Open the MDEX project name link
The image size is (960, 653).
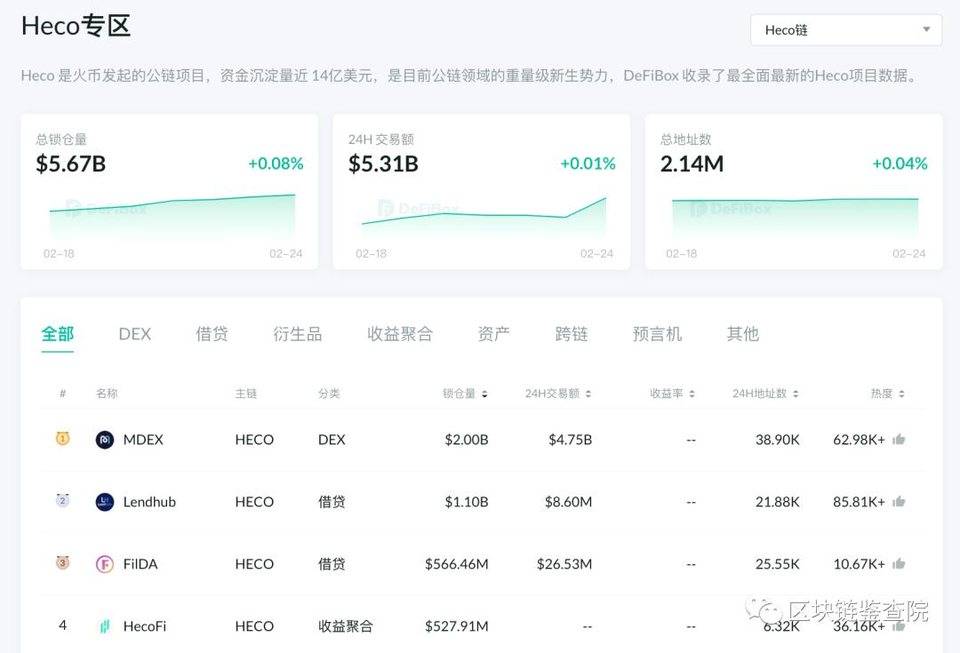coord(143,440)
